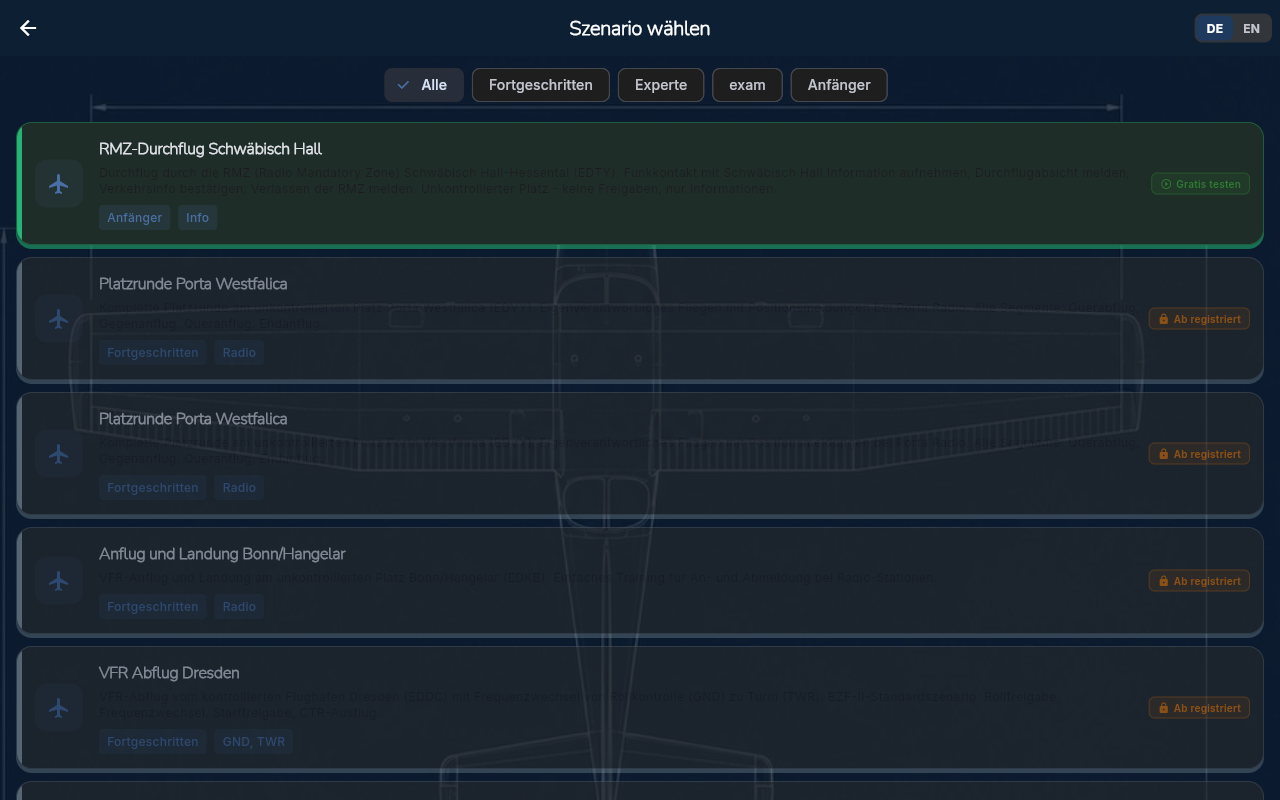Click Fortgeschritten tag on Bonn/Hangelar card
Viewport: 1280px width, 800px height.
(x=152, y=607)
